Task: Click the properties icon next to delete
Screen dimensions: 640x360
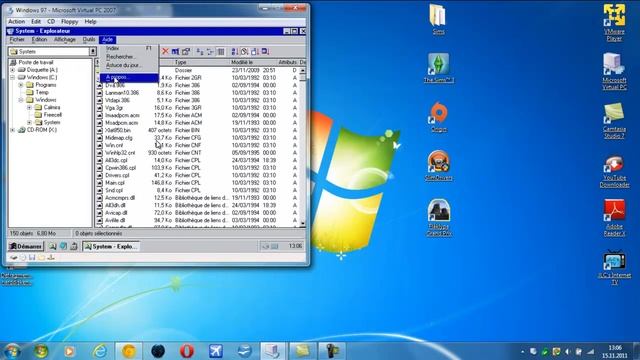Action: click(x=186, y=51)
